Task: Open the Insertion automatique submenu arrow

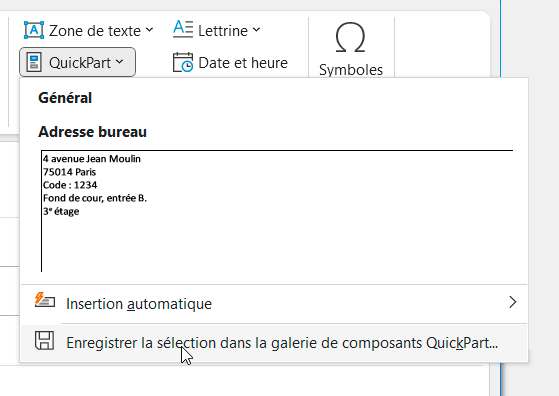Action: pos(513,302)
